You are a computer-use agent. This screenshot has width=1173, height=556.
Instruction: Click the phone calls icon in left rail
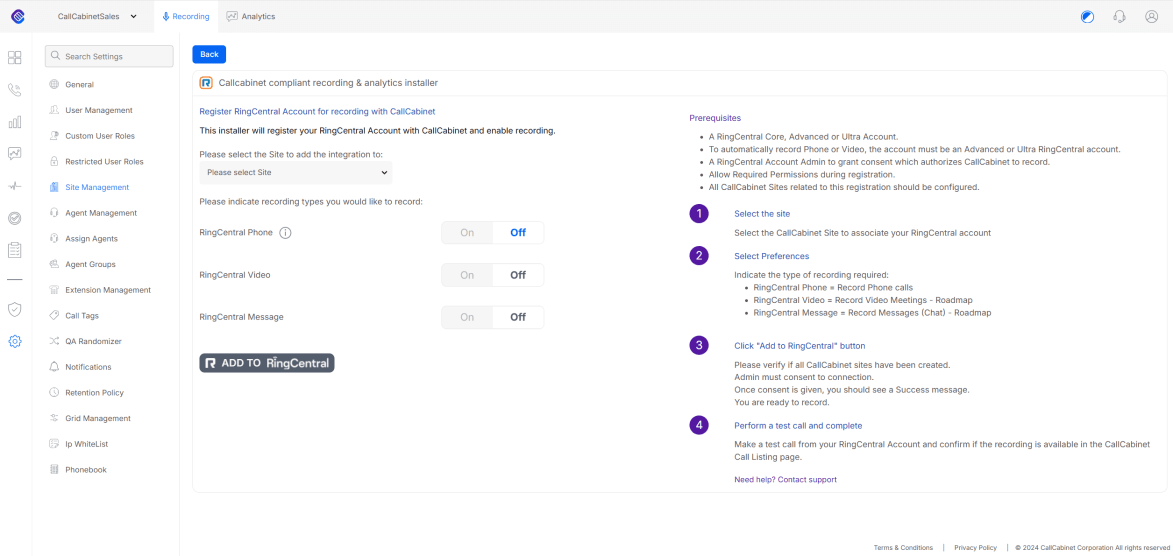pos(15,90)
